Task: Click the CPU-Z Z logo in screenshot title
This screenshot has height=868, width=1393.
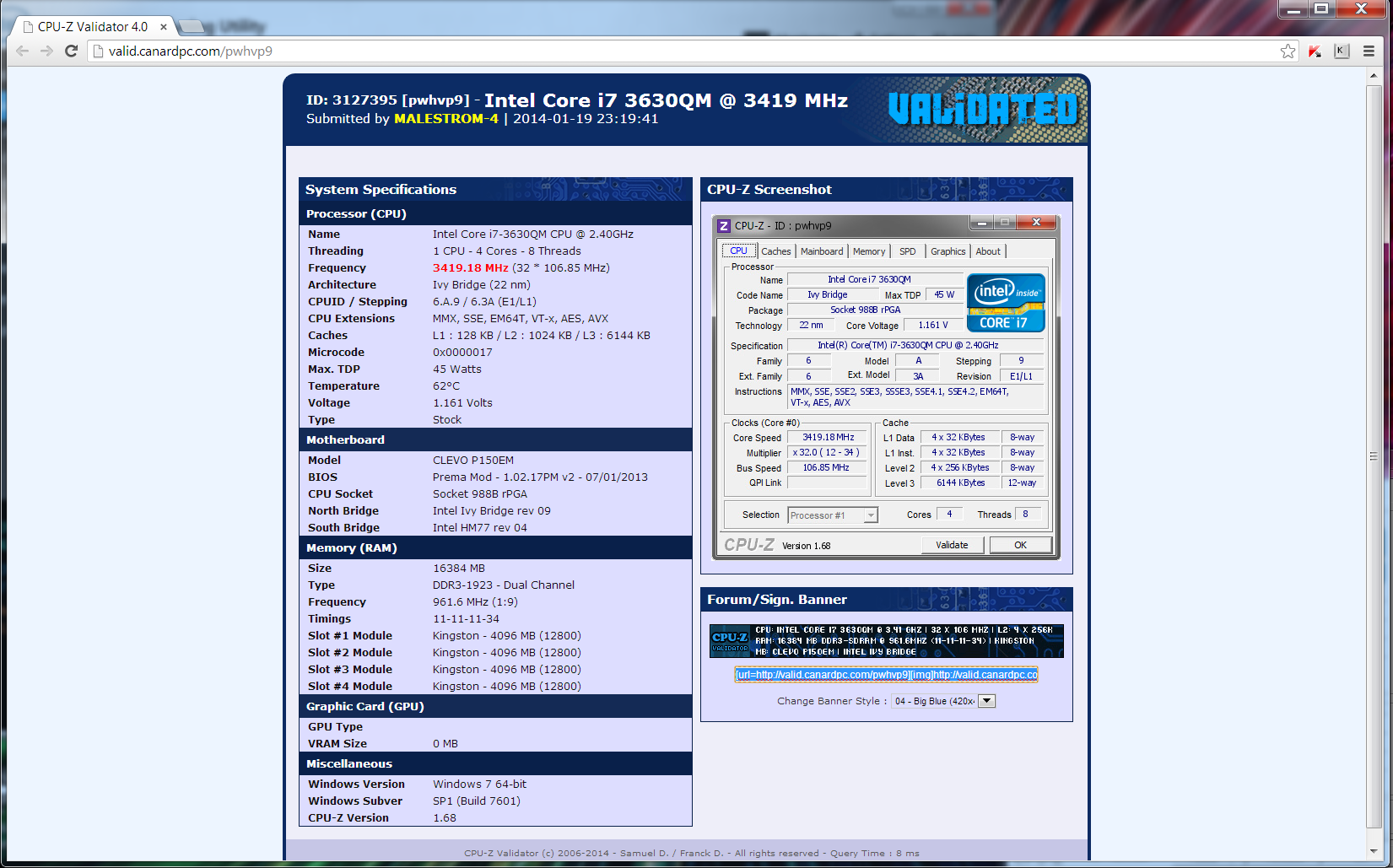Action: [723, 225]
